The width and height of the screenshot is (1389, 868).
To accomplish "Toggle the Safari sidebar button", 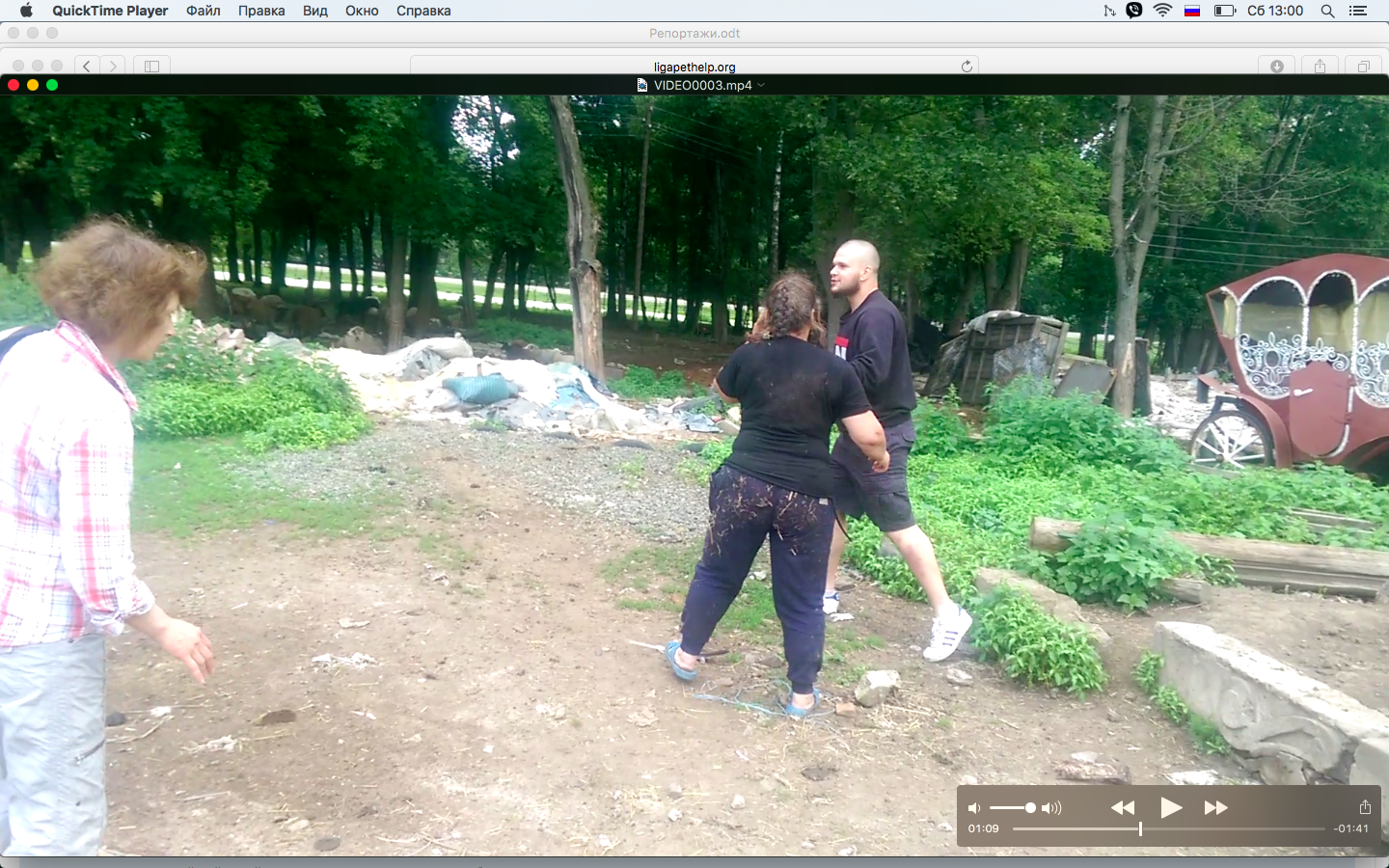I will pos(151,67).
